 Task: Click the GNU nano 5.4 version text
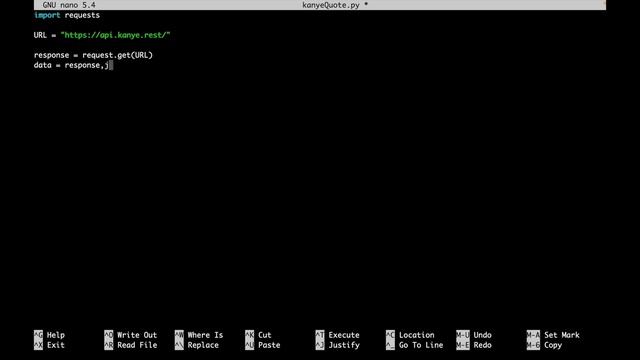pos(69,5)
